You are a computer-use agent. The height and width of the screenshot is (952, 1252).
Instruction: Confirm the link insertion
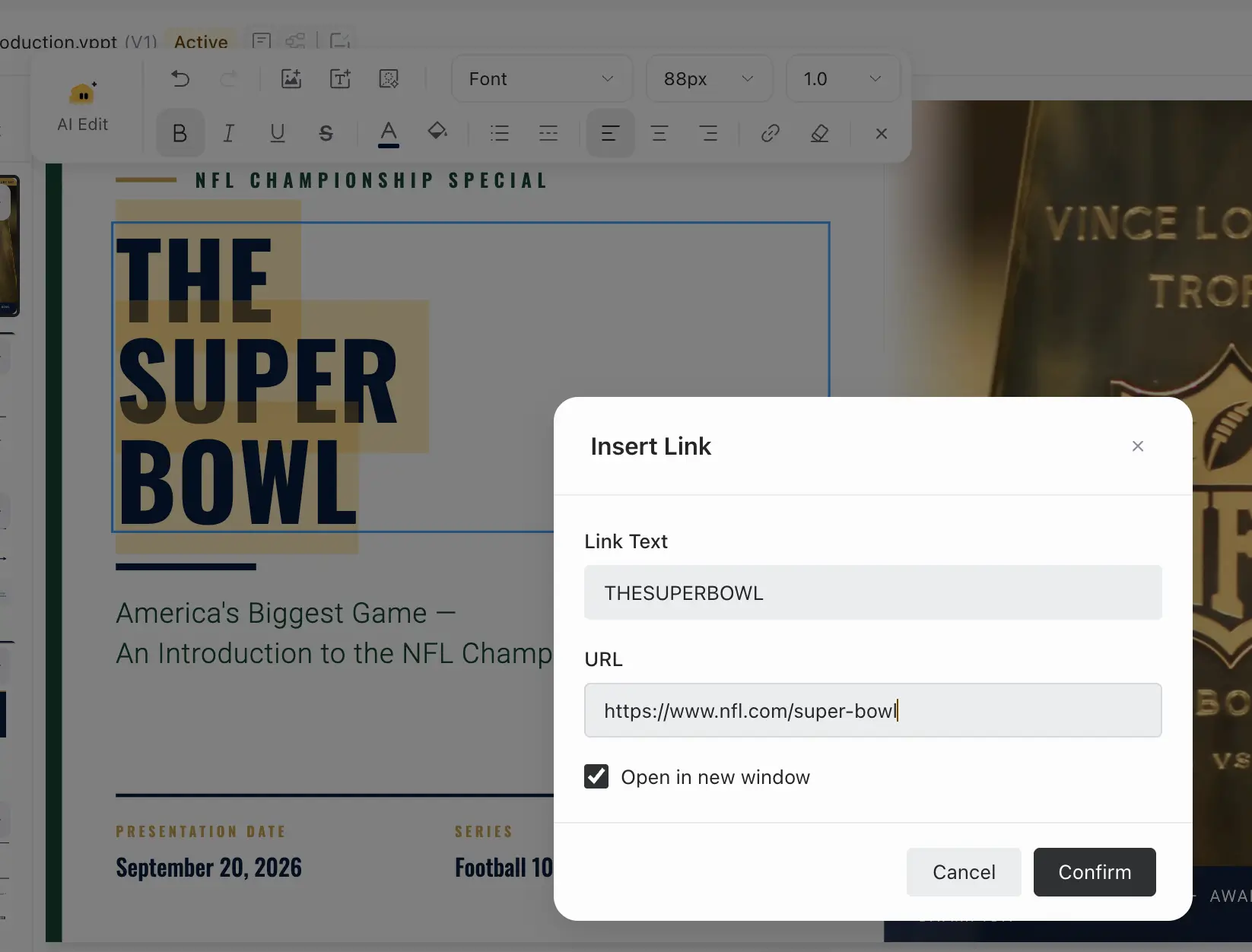tap(1095, 872)
